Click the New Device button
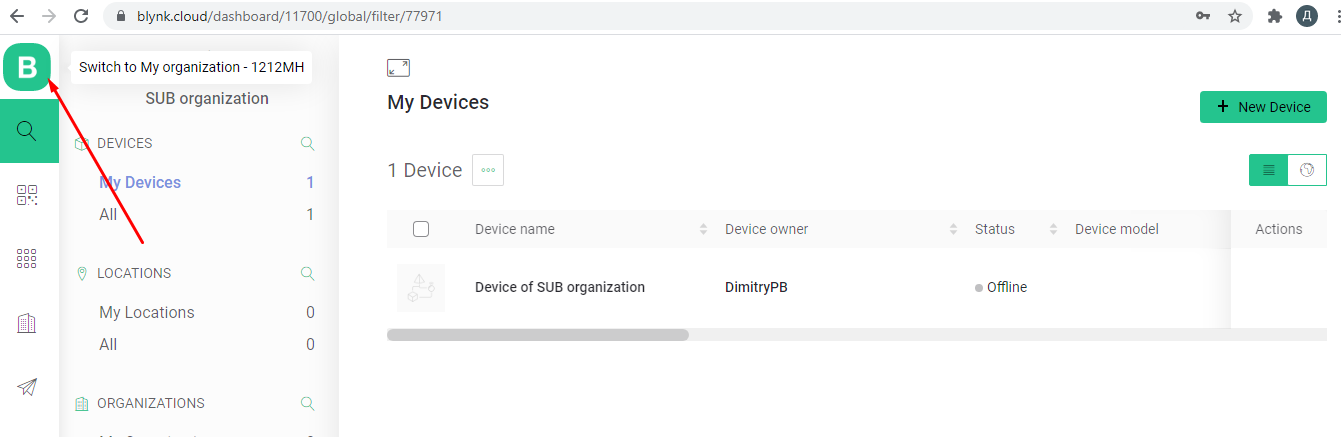Viewport: 1341px width, 437px height. tap(1263, 107)
